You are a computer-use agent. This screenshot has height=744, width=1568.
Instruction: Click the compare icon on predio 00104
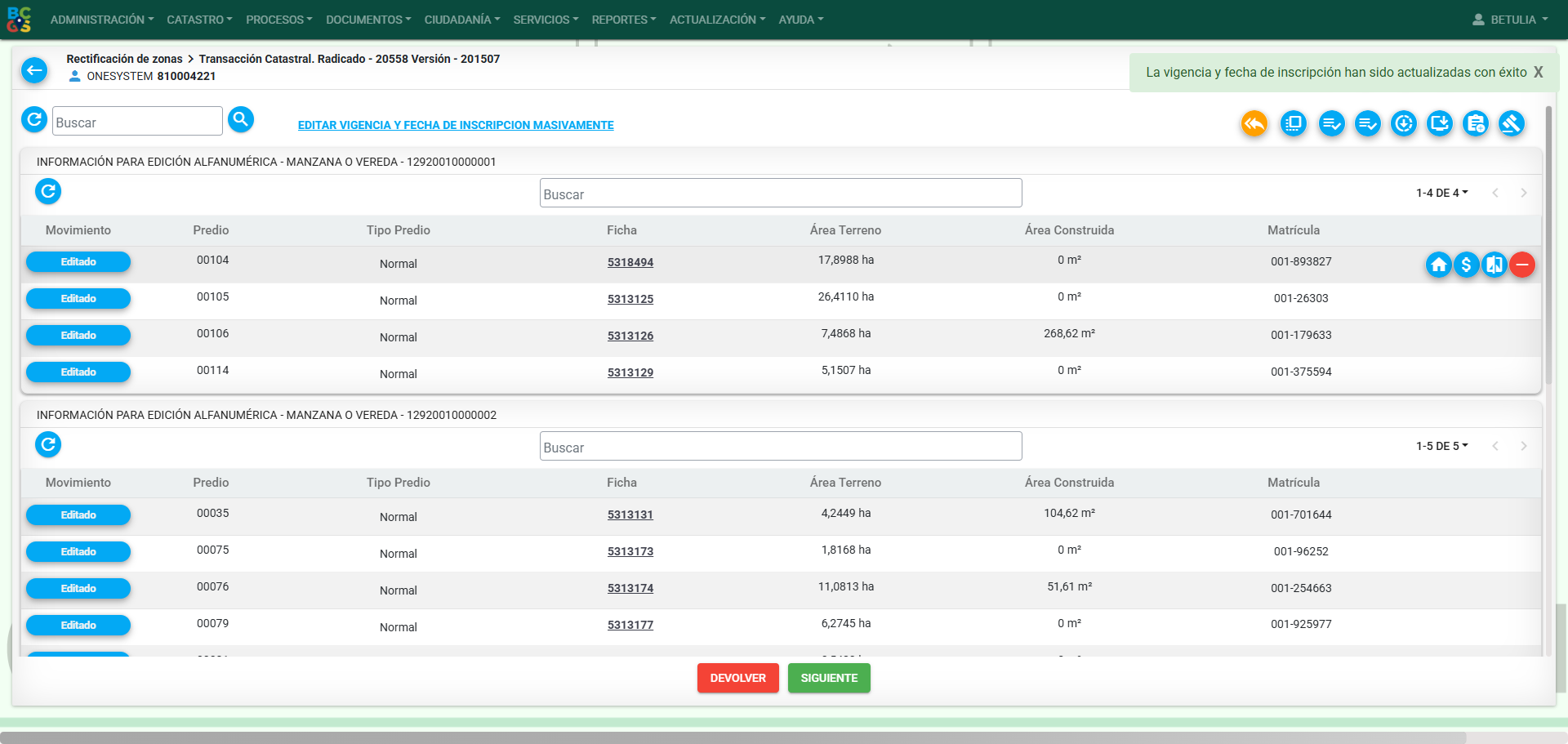1494,265
